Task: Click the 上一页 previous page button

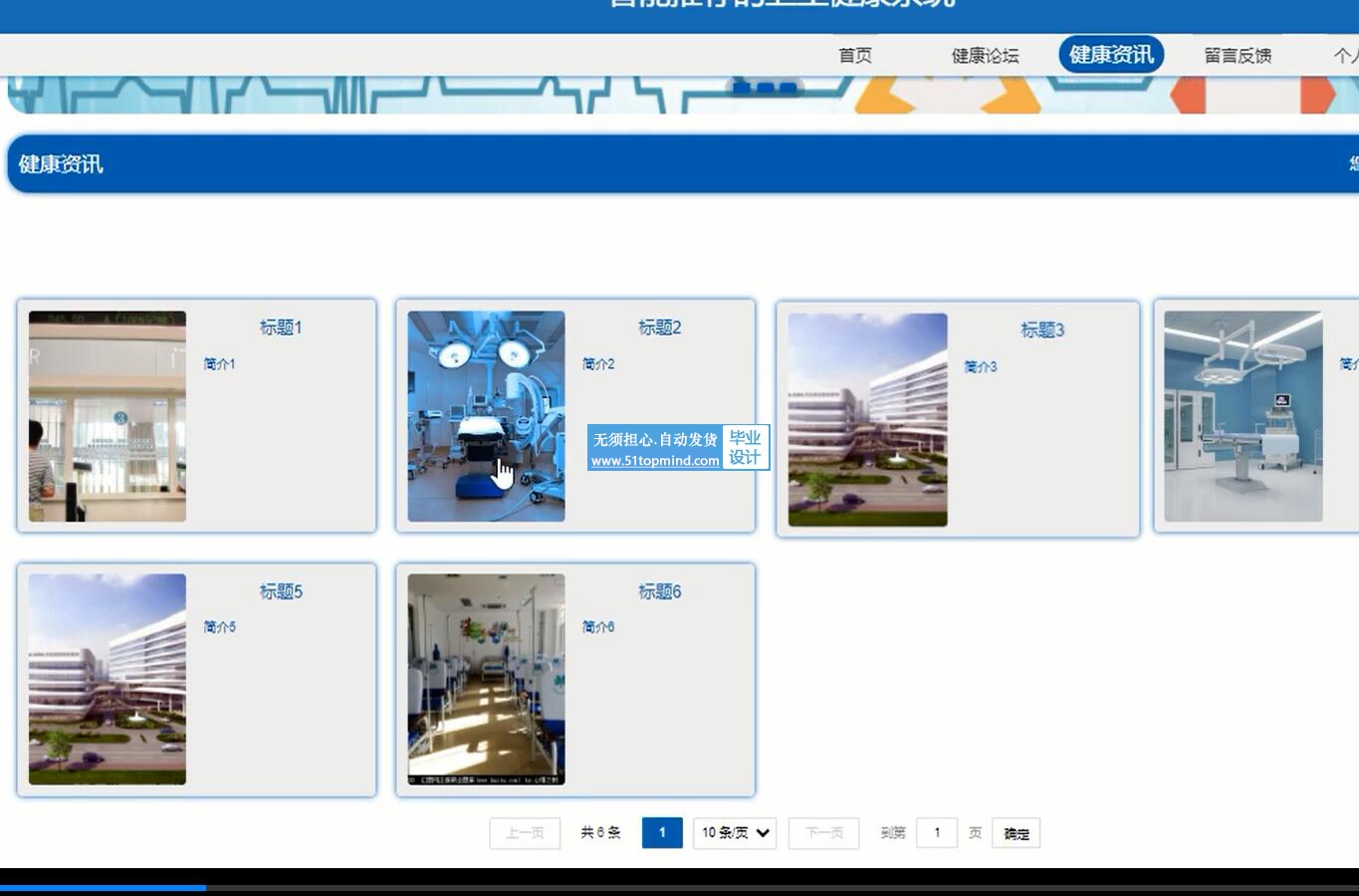Action: coord(525,833)
